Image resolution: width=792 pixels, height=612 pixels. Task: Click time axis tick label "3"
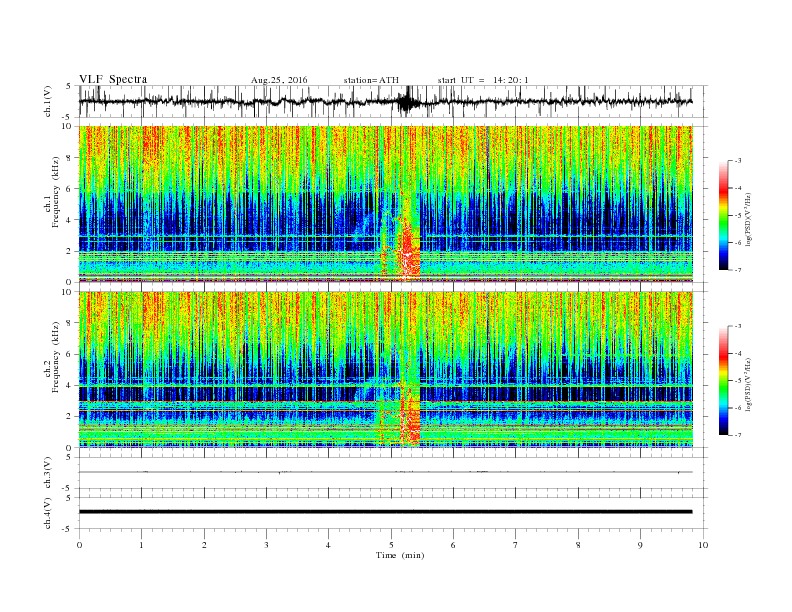(266, 545)
